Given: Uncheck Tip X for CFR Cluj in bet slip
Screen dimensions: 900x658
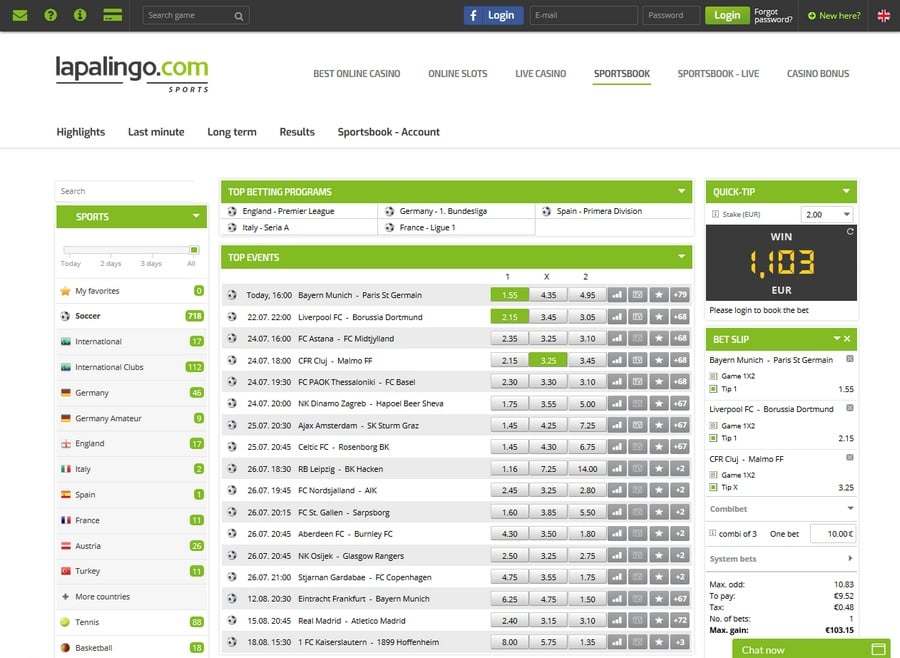Looking at the screenshot, I should click(713, 487).
